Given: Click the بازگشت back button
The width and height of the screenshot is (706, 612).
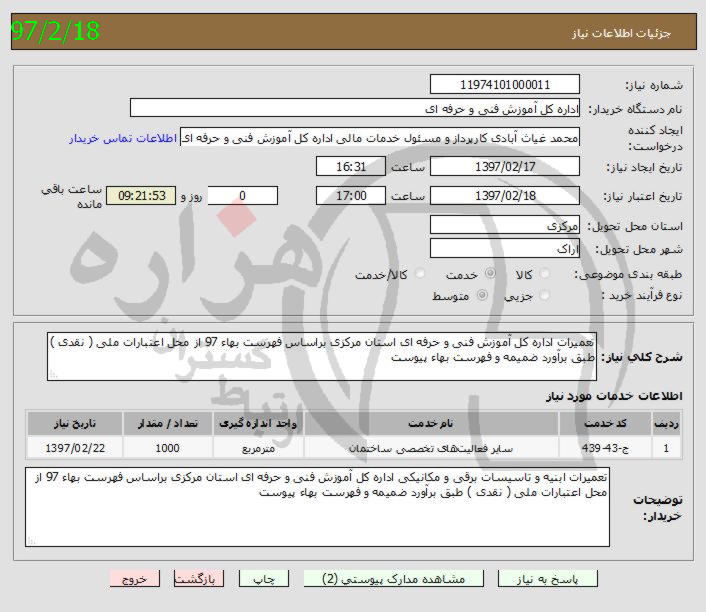Looking at the screenshot, I should (199, 579).
